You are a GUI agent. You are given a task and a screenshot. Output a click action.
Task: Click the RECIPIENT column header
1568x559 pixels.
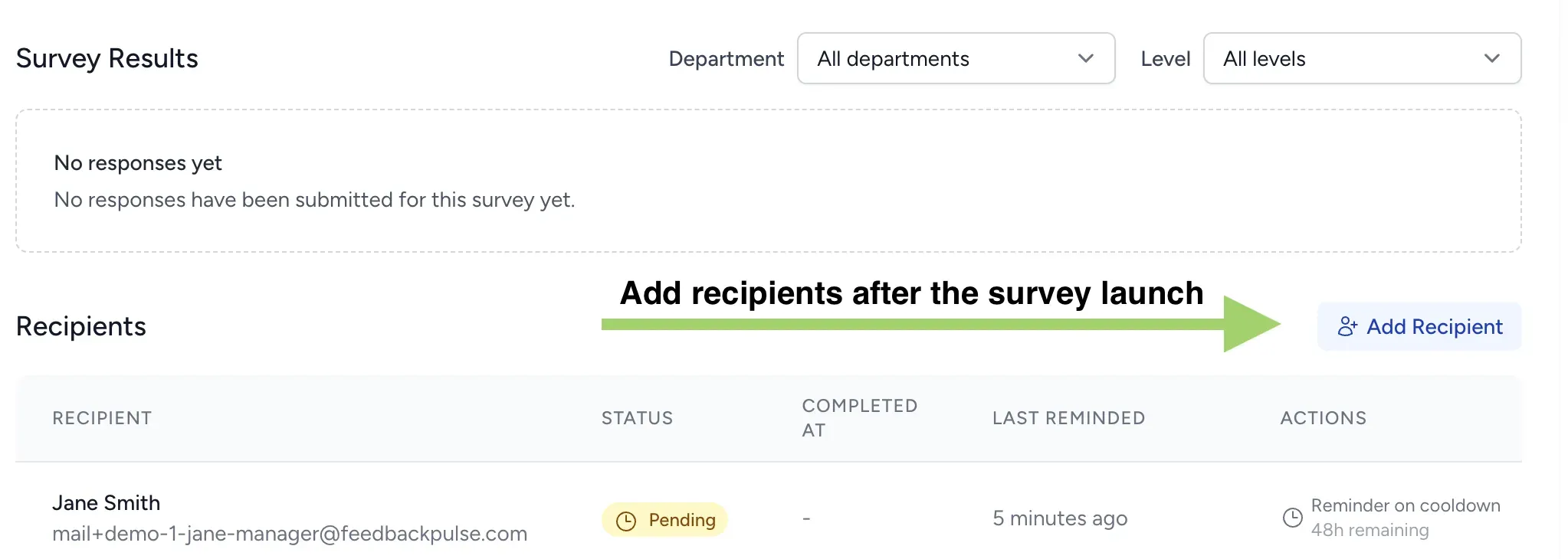pyautogui.click(x=102, y=418)
